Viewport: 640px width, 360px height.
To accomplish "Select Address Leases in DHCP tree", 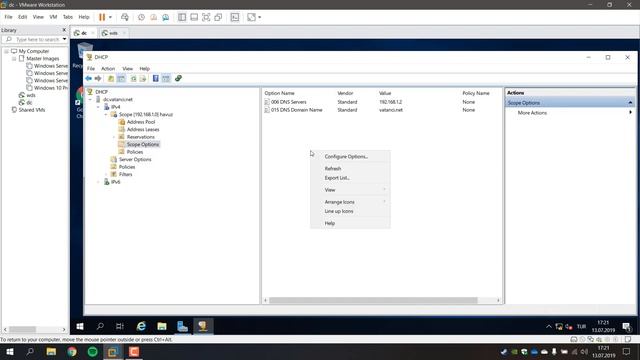I will pos(143,129).
